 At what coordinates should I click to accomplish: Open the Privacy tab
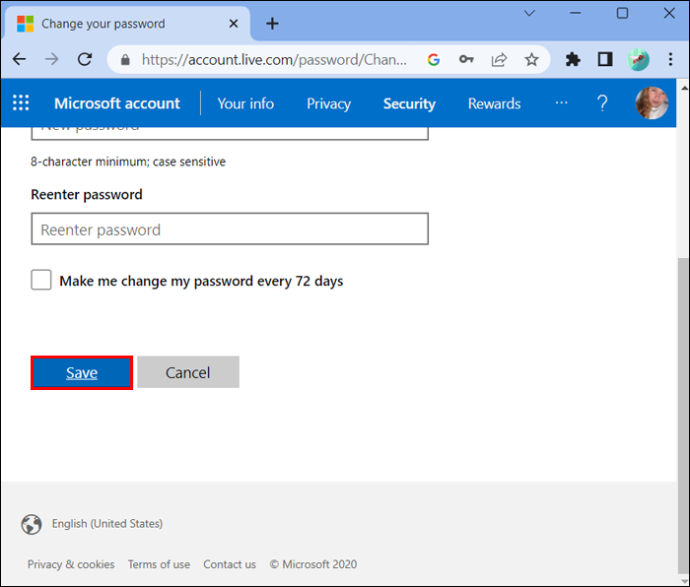pyautogui.click(x=329, y=104)
